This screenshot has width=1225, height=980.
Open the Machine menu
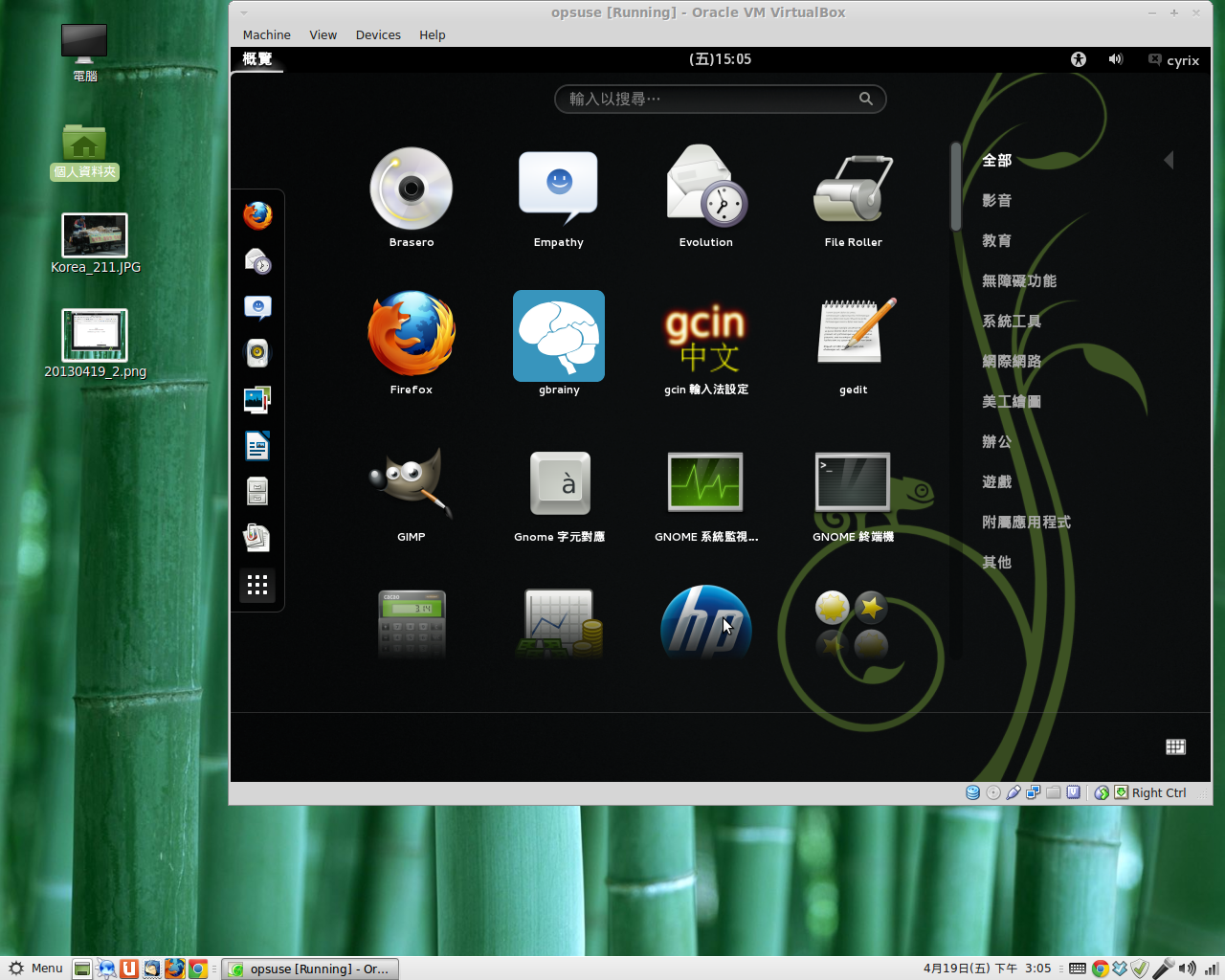[x=267, y=35]
